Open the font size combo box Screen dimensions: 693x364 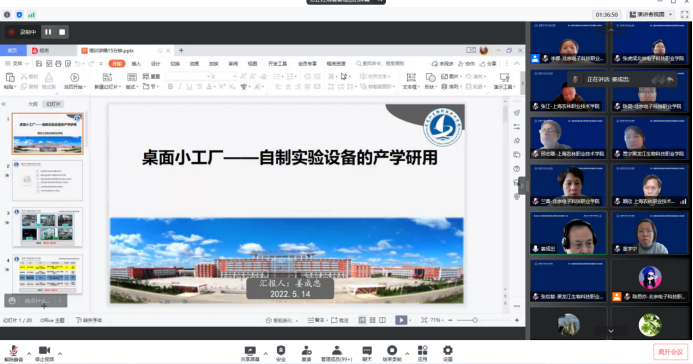[224, 76]
